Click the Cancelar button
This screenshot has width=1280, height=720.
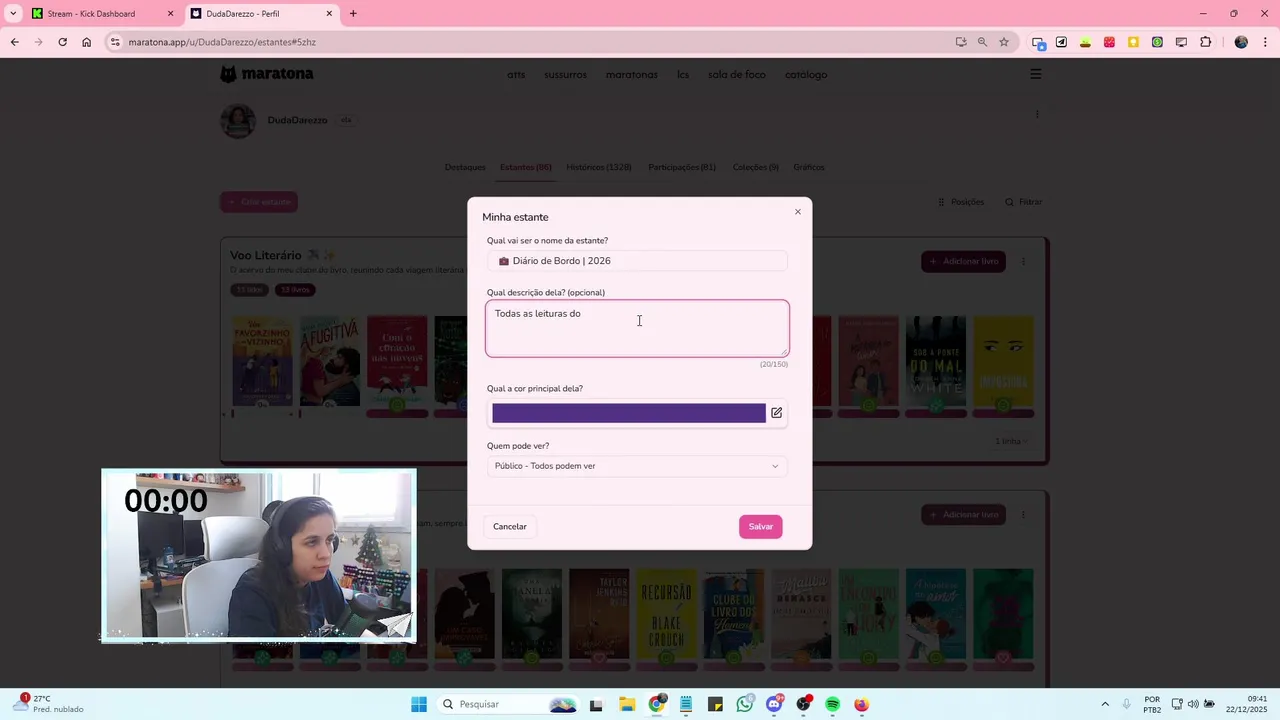(510, 527)
